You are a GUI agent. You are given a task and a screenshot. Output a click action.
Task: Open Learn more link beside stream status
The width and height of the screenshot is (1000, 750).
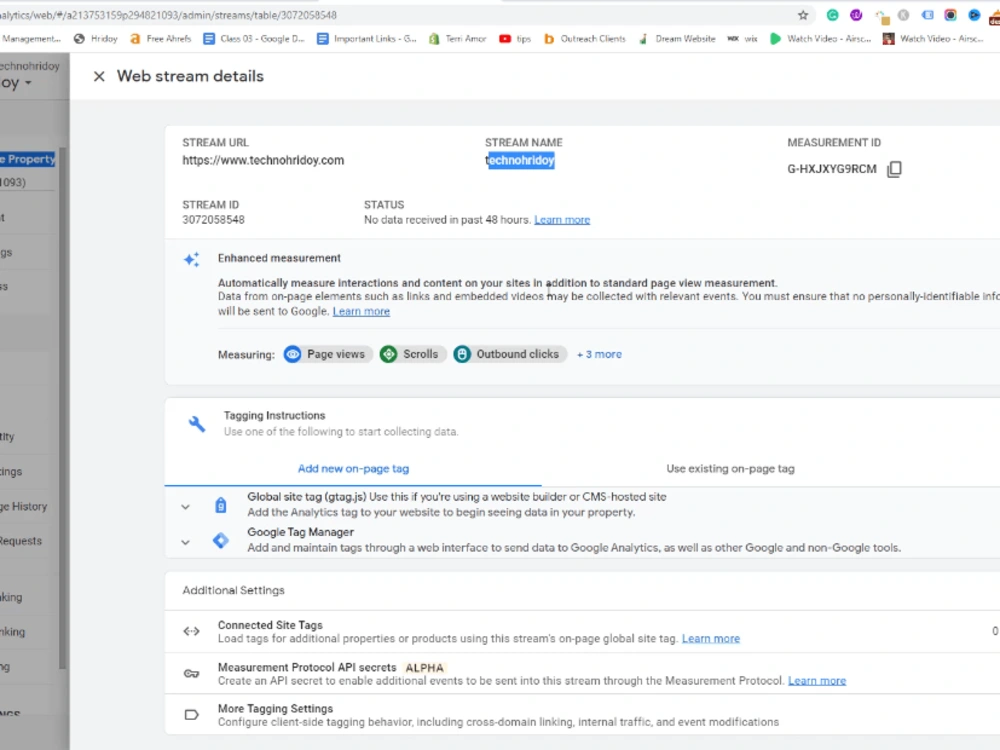pyautogui.click(x=562, y=220)
